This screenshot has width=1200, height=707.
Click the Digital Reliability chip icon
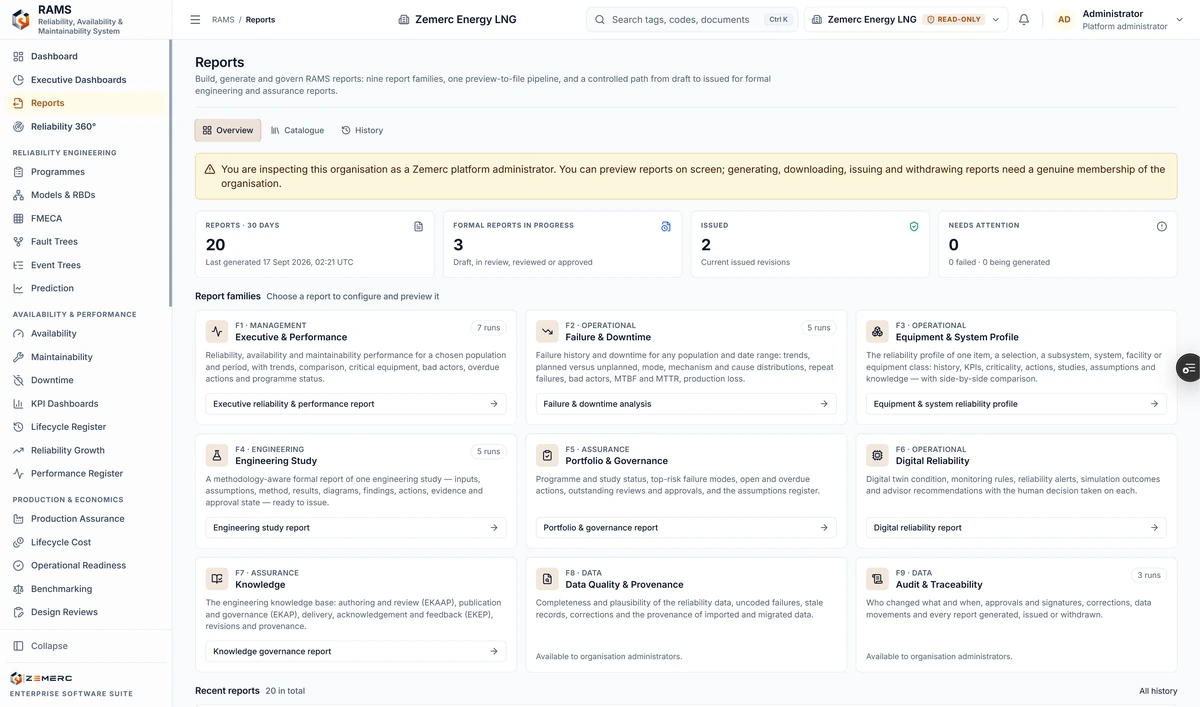point(877,455)
